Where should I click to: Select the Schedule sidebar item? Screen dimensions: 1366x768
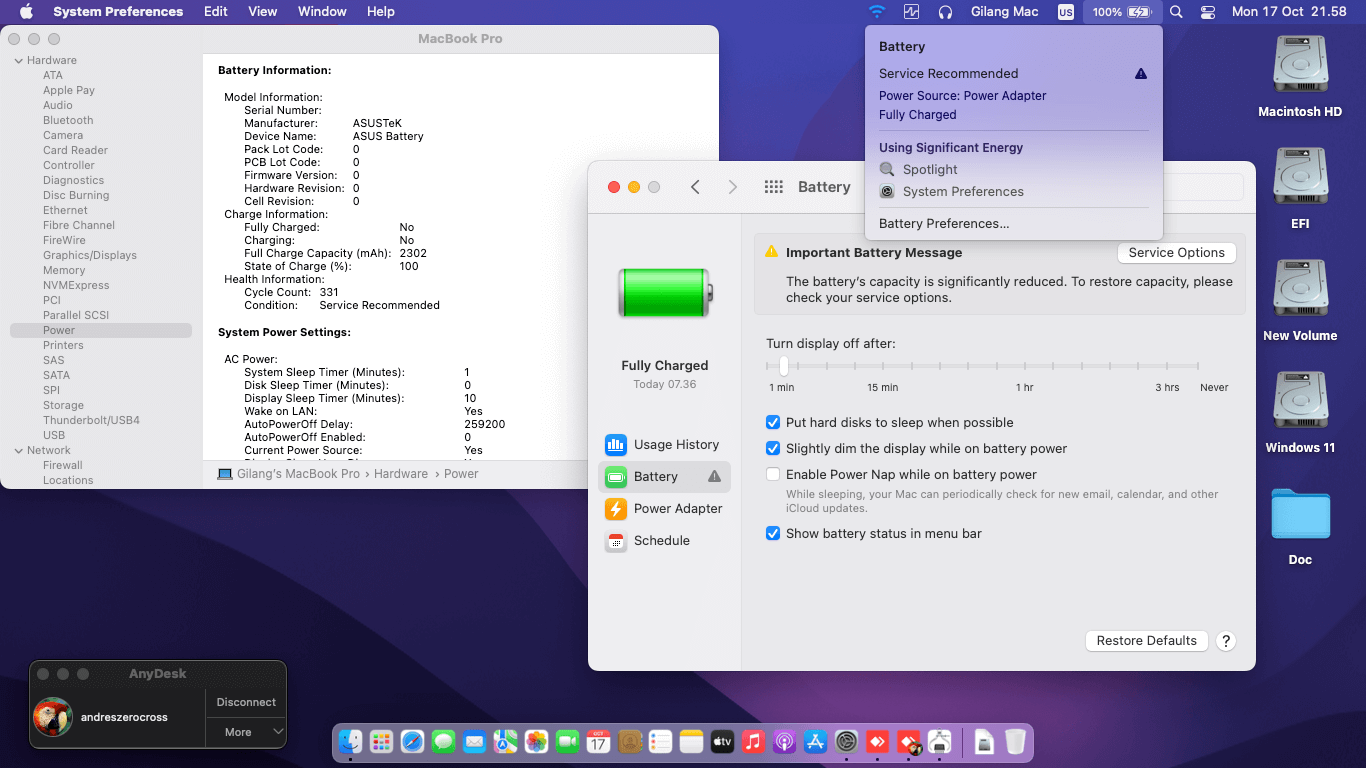click(x=661, y=541)
